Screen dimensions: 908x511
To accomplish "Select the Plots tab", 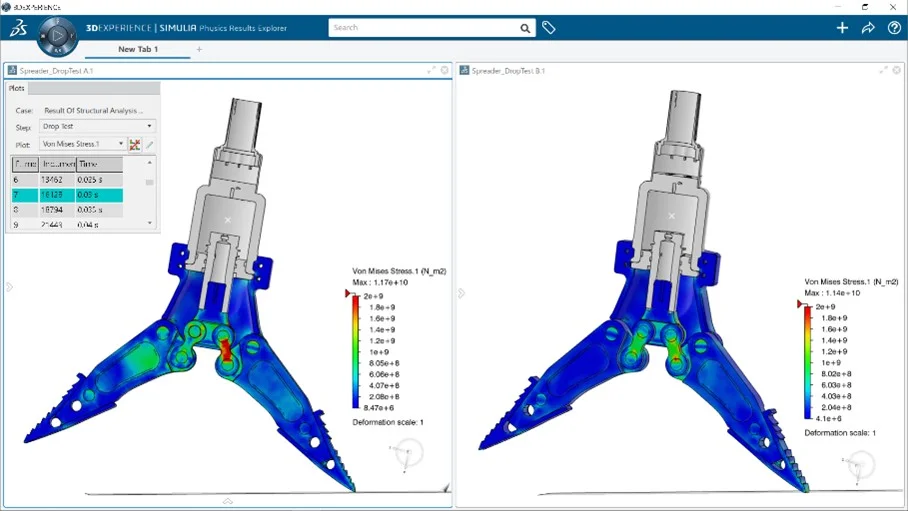I will [x=17, y=88].
